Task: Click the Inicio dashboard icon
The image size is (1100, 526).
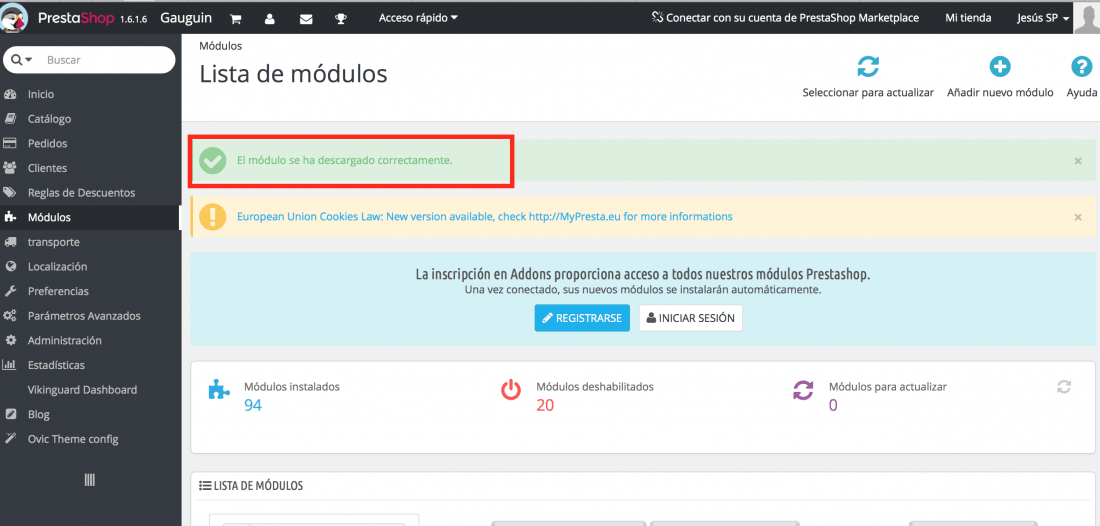Action: click(x=10, y=94)
